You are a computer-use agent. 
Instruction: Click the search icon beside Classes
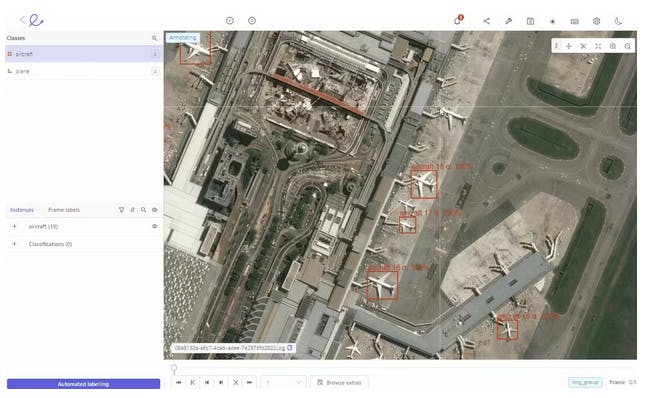coord(154,38)
